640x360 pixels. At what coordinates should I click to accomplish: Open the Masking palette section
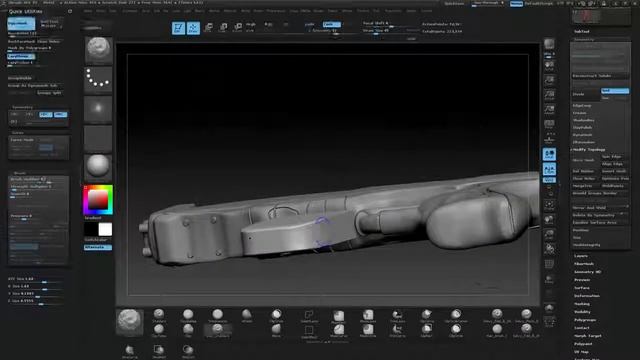click(582, 304)
